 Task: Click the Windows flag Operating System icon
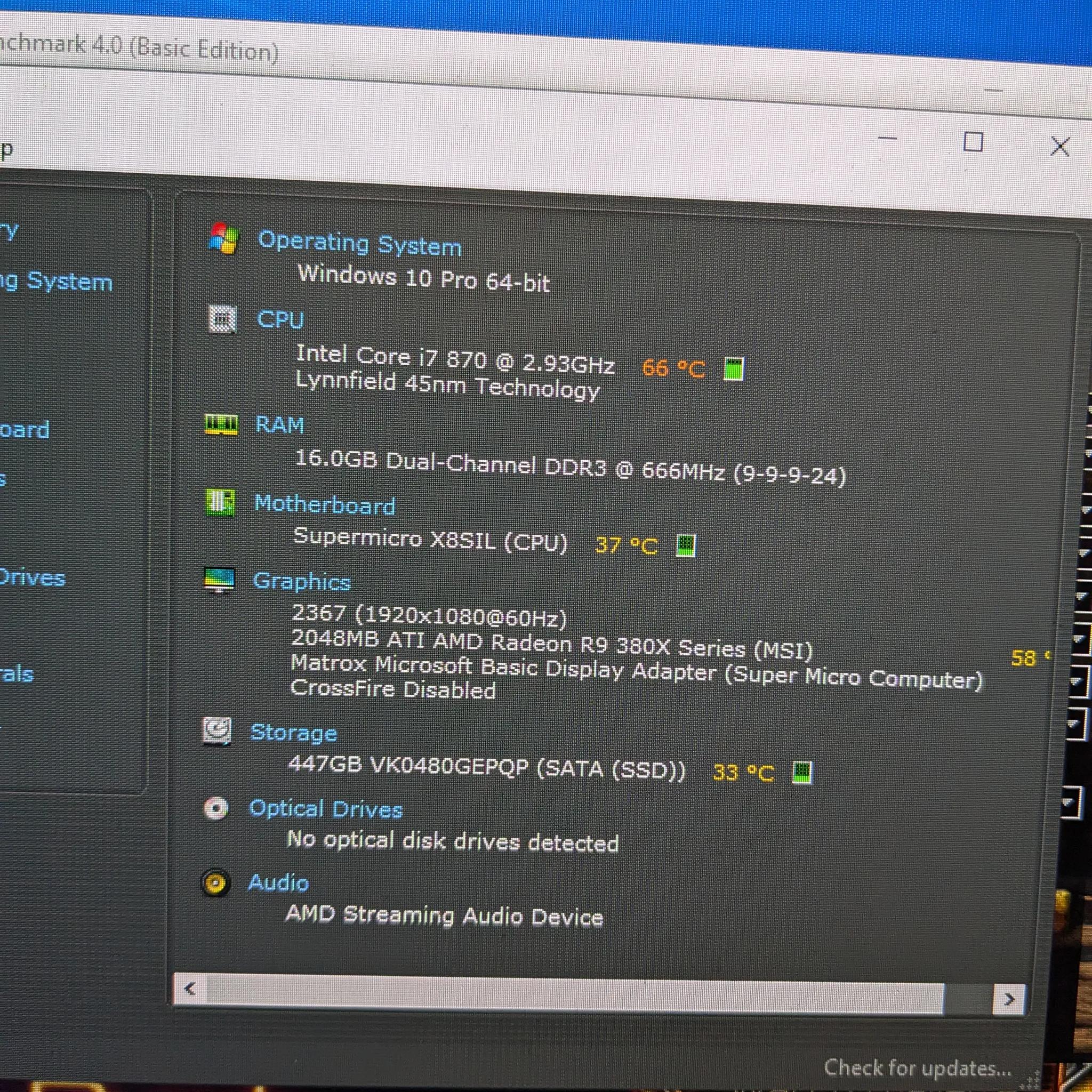click(223, 238)
